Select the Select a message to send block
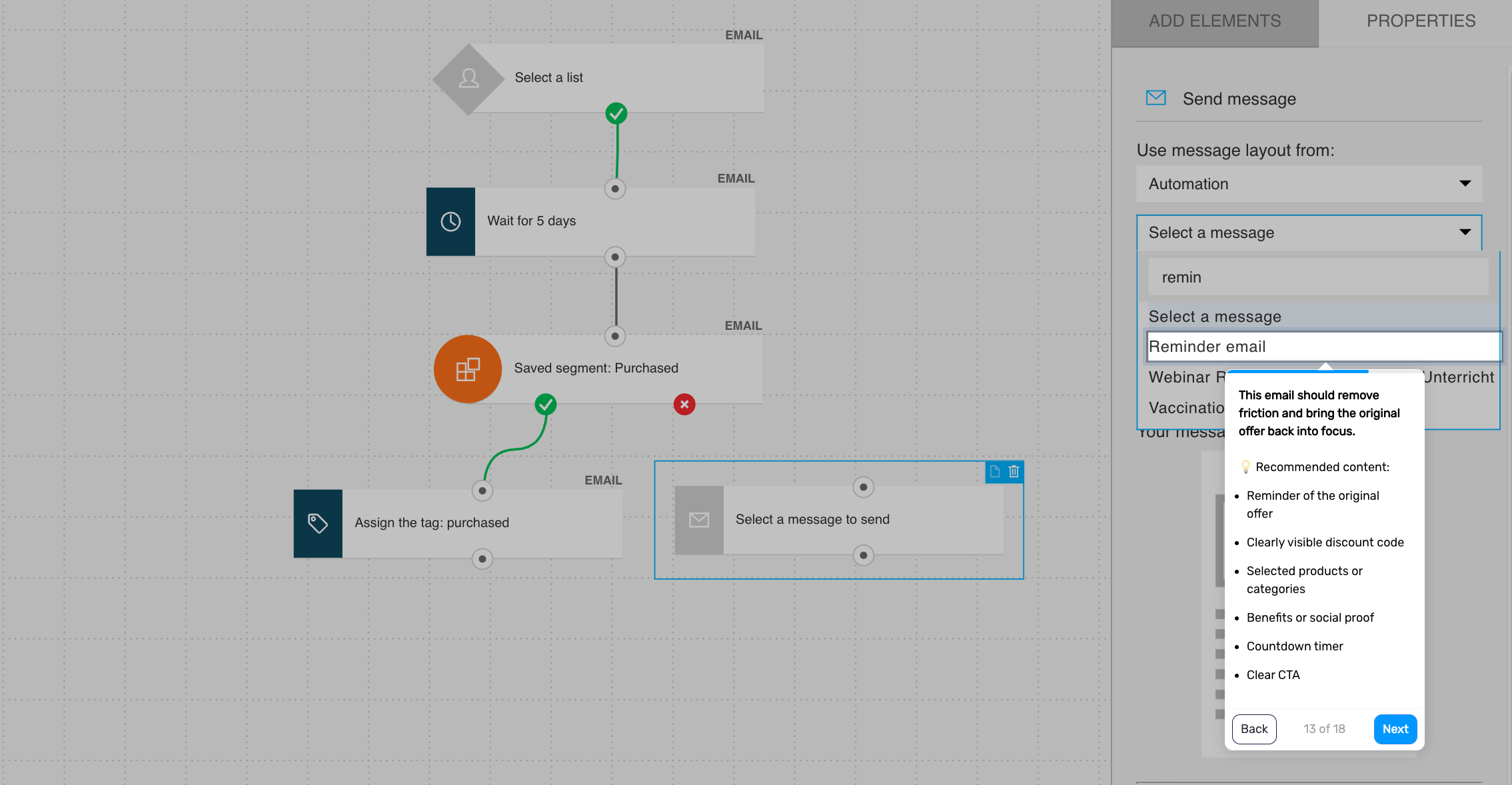 (x=839, y=520)
